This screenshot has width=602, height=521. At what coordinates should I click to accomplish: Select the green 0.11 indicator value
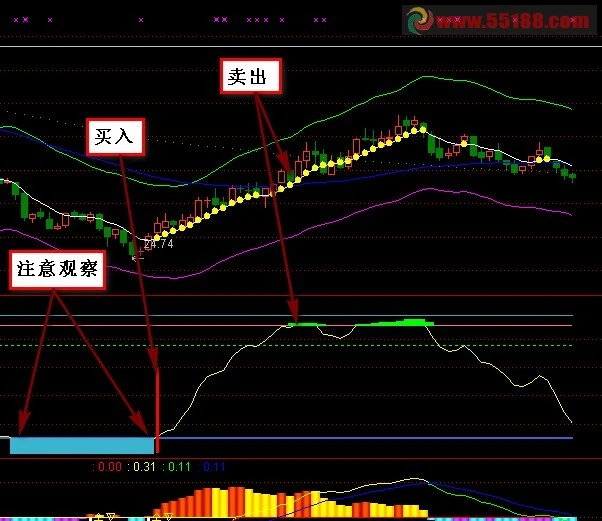click(x=179, y=467)
